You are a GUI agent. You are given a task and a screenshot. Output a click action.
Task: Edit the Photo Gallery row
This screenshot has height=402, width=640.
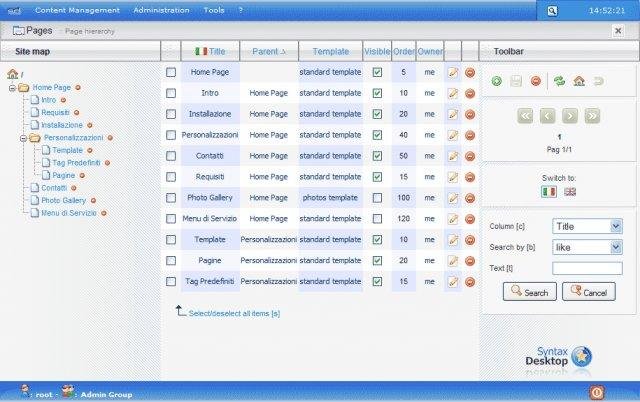[x=453, y=198]
